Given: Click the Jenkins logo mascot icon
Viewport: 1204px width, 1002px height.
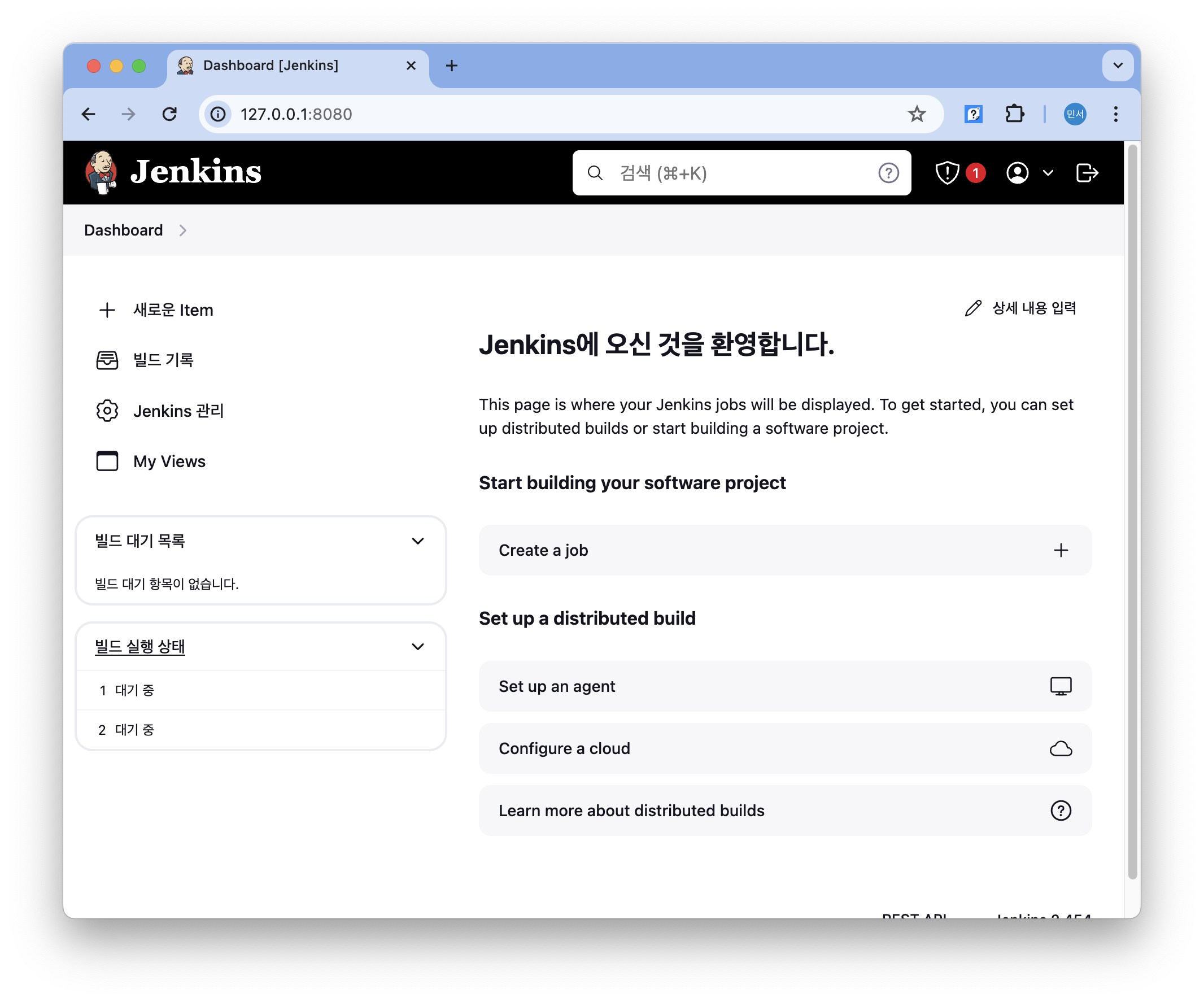Looking at the screenshot, I should [102, 172].
